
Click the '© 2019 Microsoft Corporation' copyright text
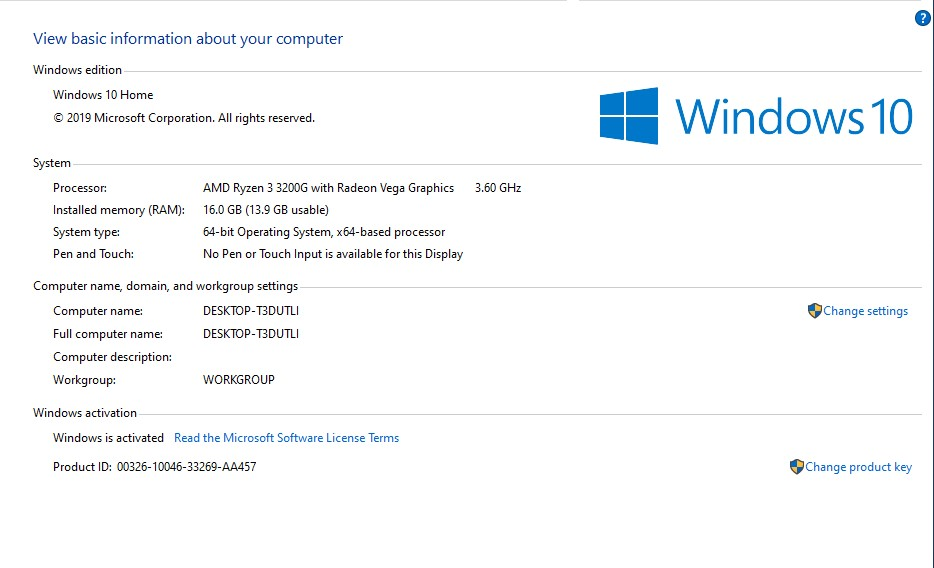(183, 118)
